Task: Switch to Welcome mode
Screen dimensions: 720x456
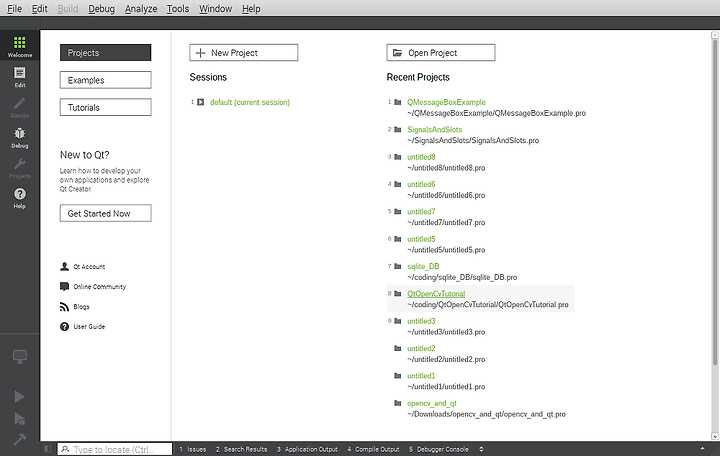Action: 20,46
